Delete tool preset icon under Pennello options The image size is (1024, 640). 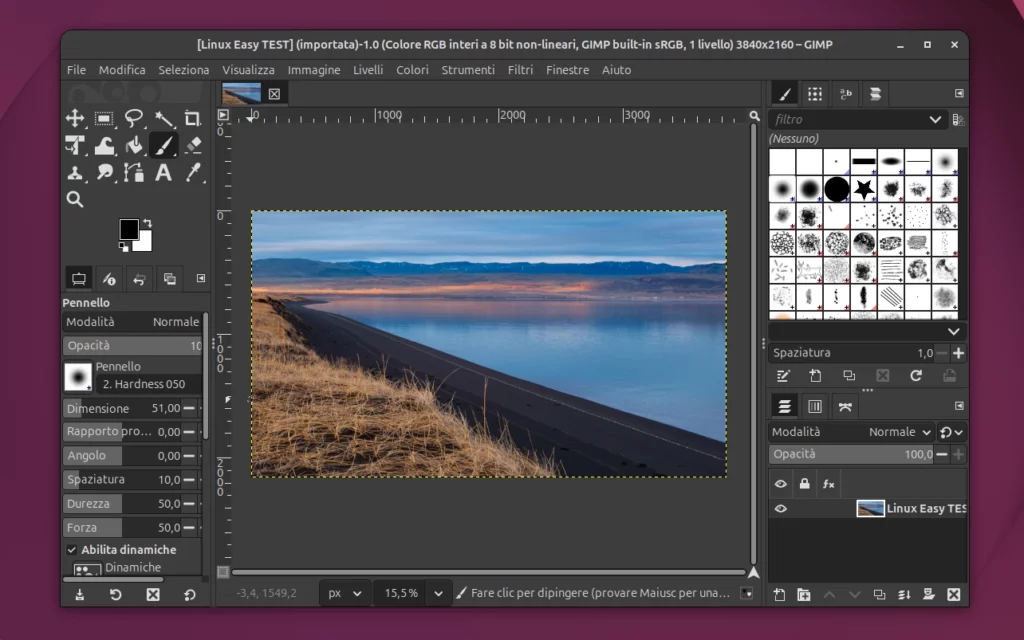[153, 595]
